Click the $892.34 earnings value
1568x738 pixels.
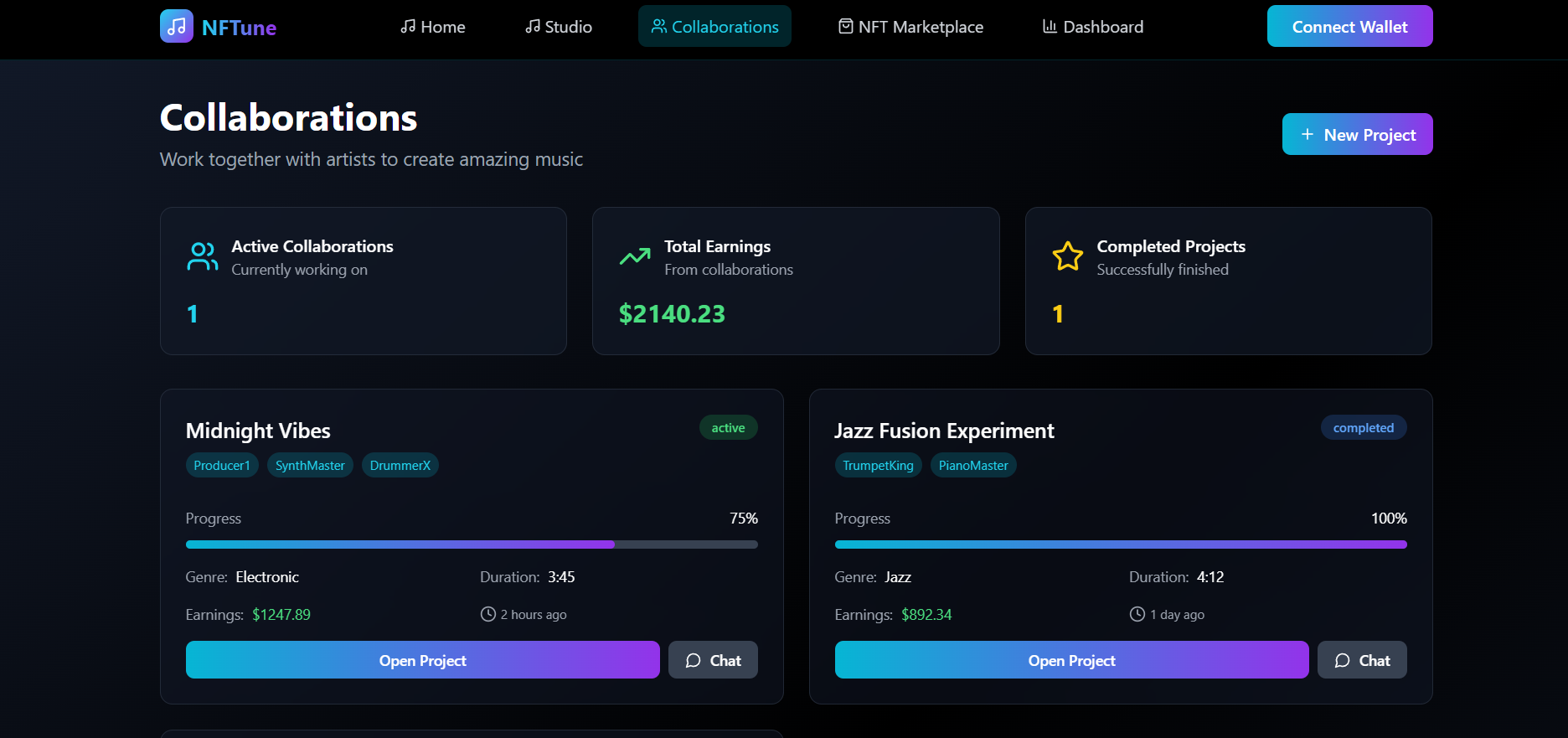tap(926, 615)
